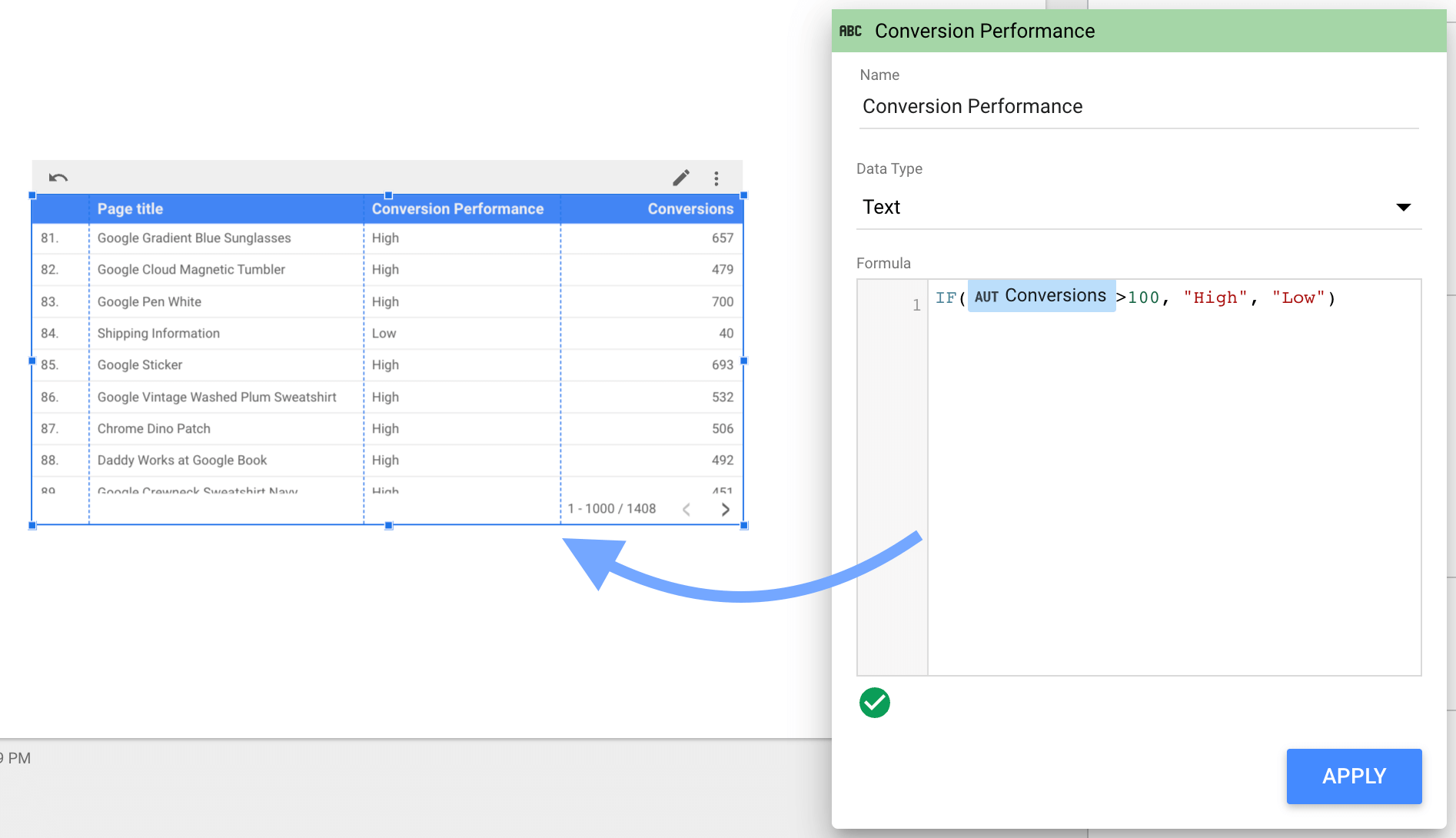Image resolution: width=1456 pixels, height=838 pixels.
Task: Click the ABC text type icon
Action: click(x=850, y=31)
